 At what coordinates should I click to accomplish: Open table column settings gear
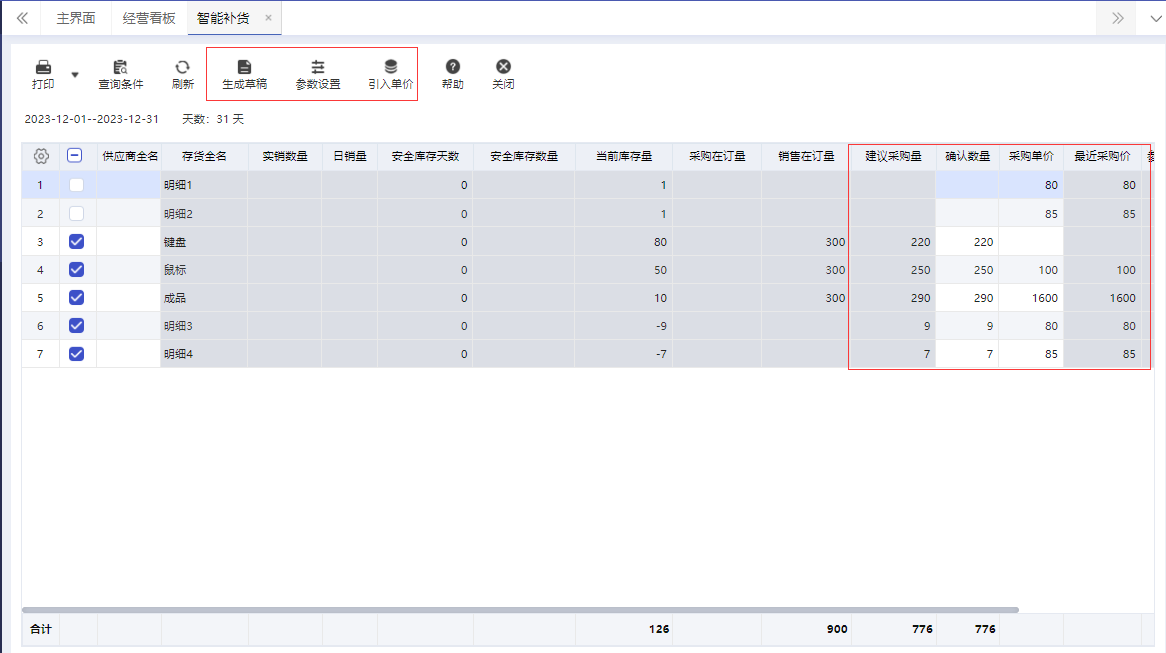point(41,156)
